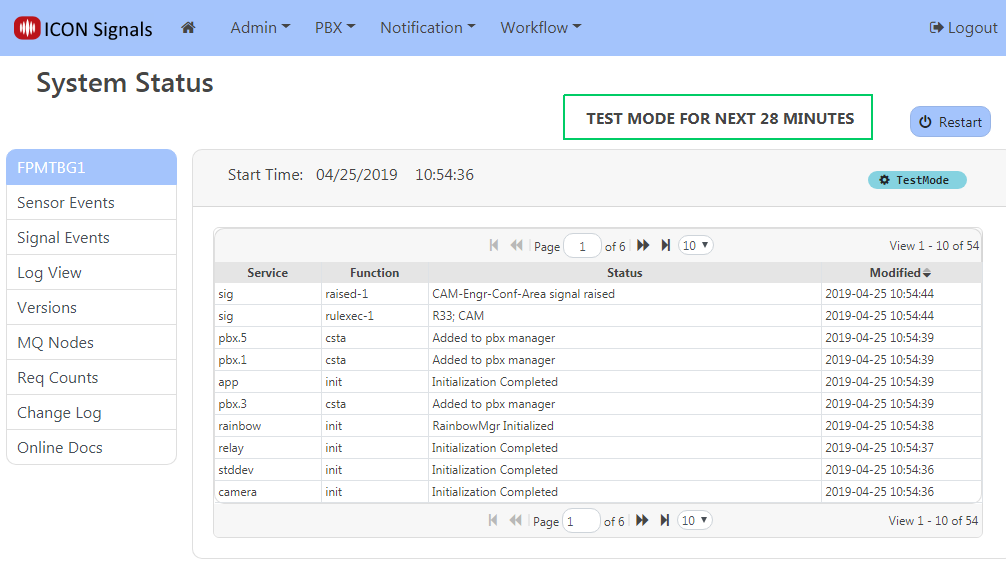The height and width of the screenshot is (569, 1006).
Task: Go to next page, bottom pager icon
Action: pos(642,520)
